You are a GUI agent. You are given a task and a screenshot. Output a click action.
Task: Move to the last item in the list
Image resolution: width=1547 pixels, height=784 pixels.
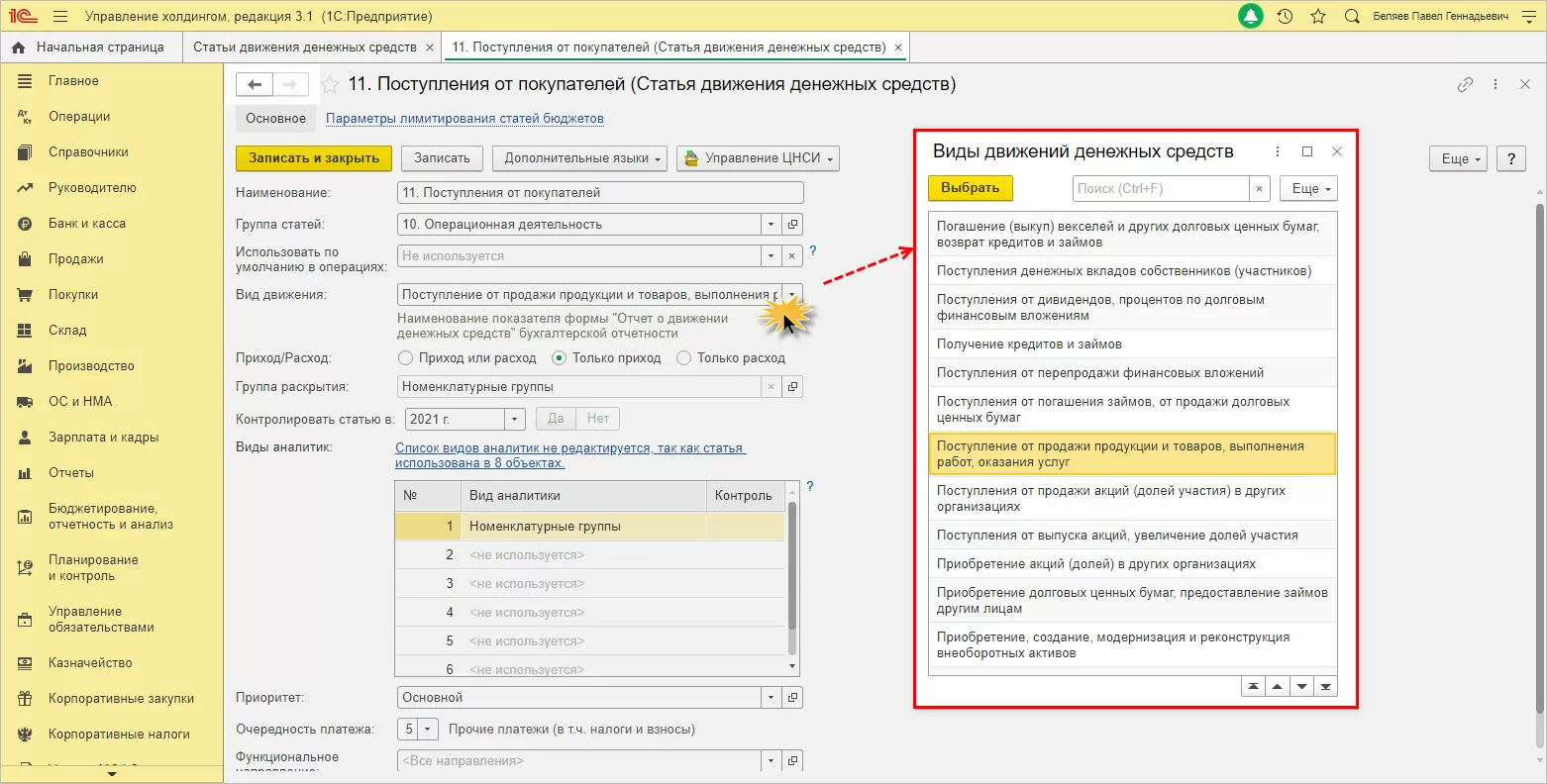coord(1325,686)
